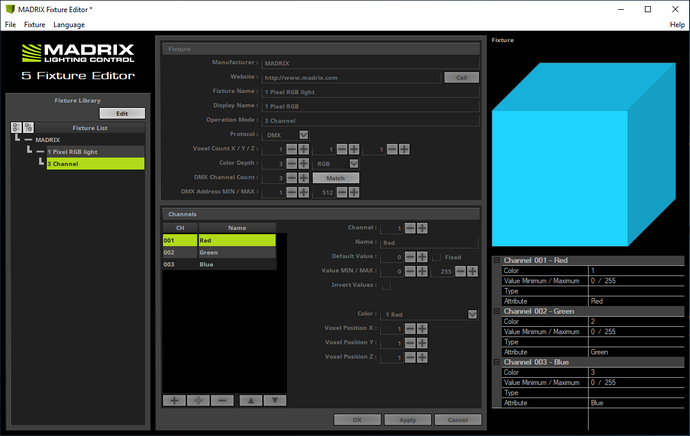Collapse the MADRIX tree node
This screenshot has height=436, width=690.
point(28,139)
